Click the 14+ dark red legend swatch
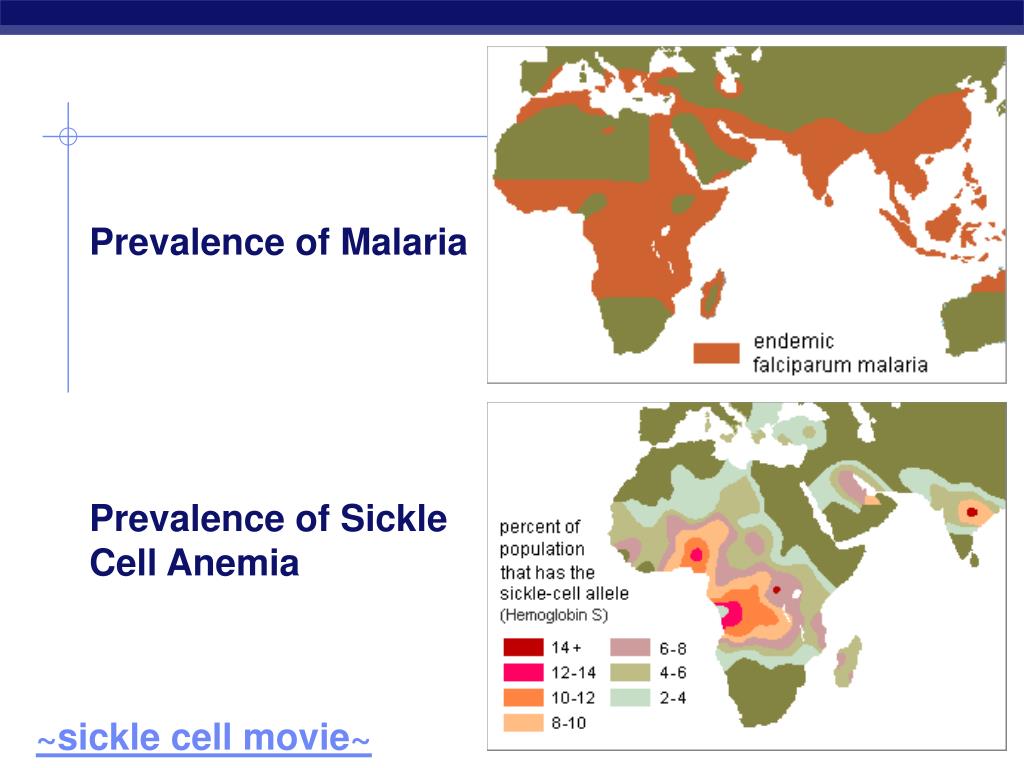The image size is (1024, 768). point(523,647)
